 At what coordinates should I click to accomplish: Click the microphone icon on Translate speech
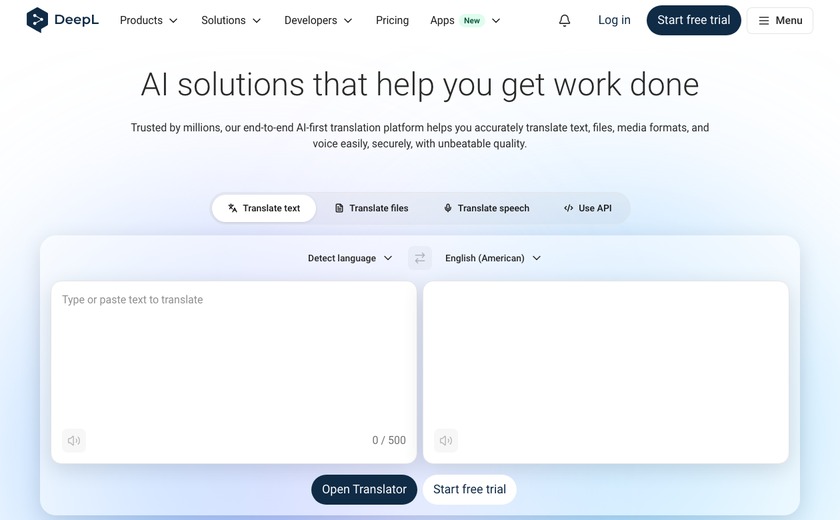click(x=448, y=208)
